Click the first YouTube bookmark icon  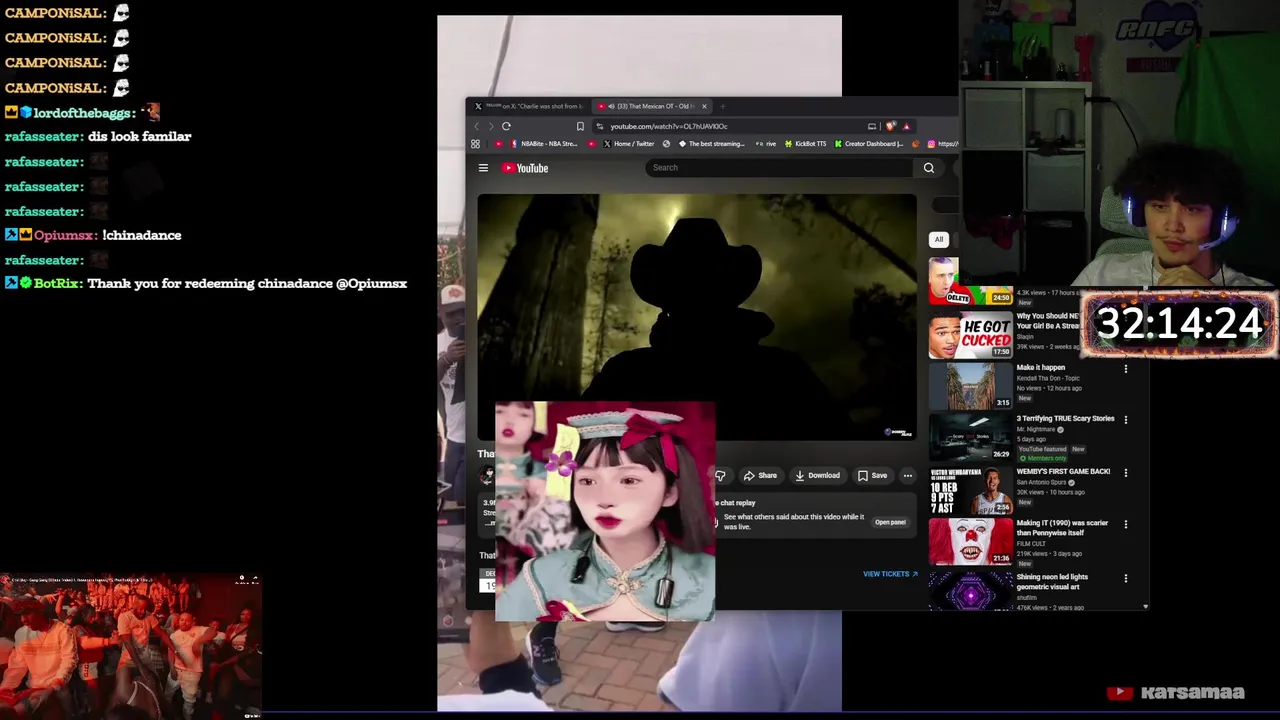click(x=499, y=144)
